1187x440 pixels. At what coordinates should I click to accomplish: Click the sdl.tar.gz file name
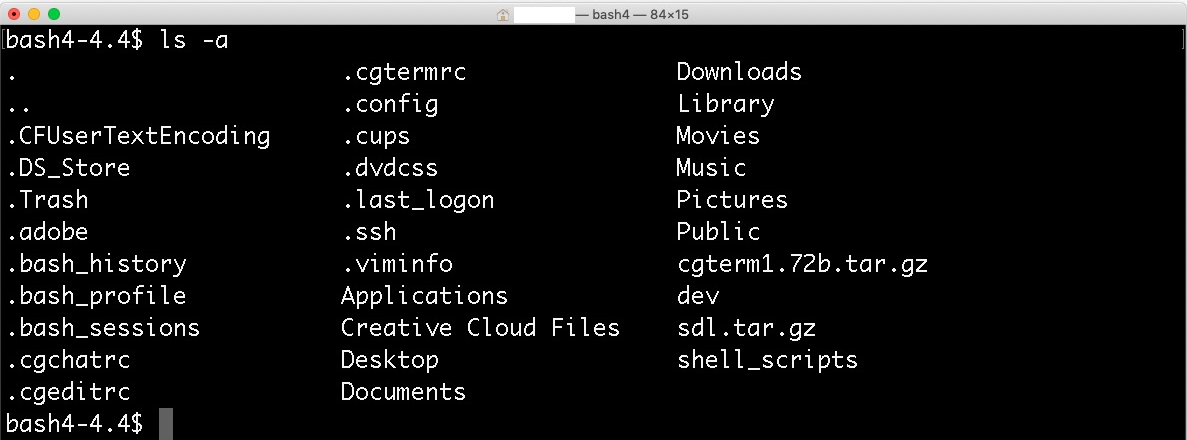click(746, 328)
